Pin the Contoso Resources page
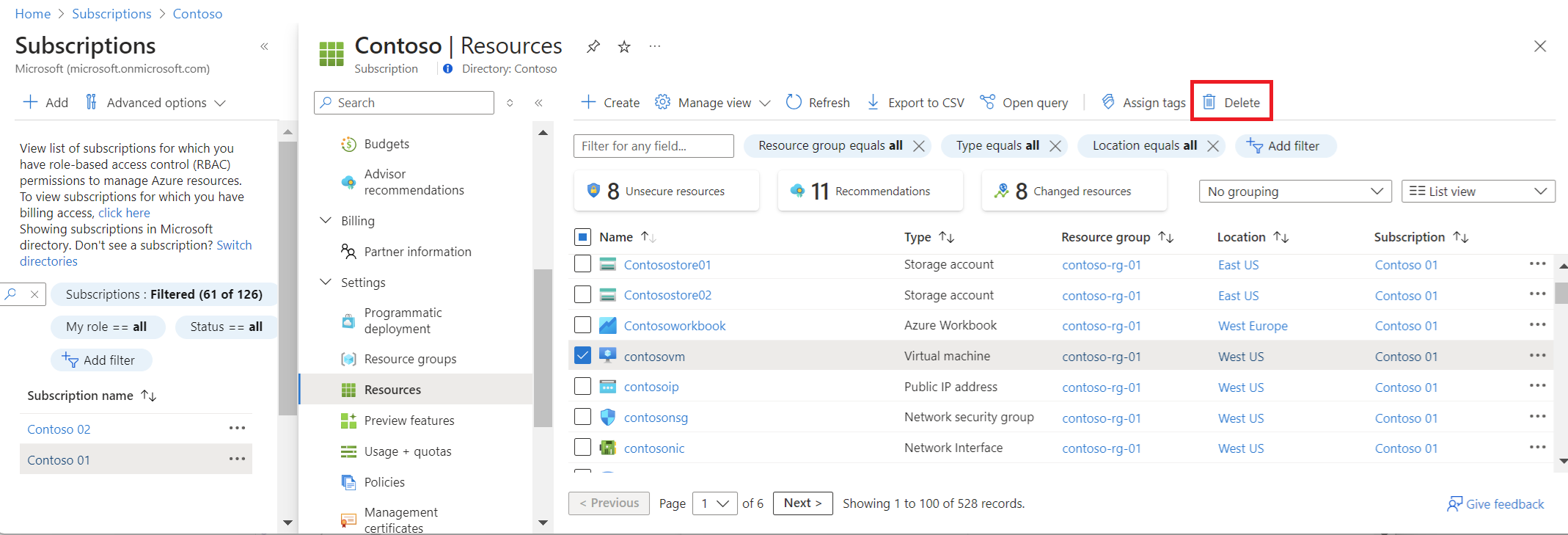This screenshot has height=535, width=1568. click(x=593, y=47)
